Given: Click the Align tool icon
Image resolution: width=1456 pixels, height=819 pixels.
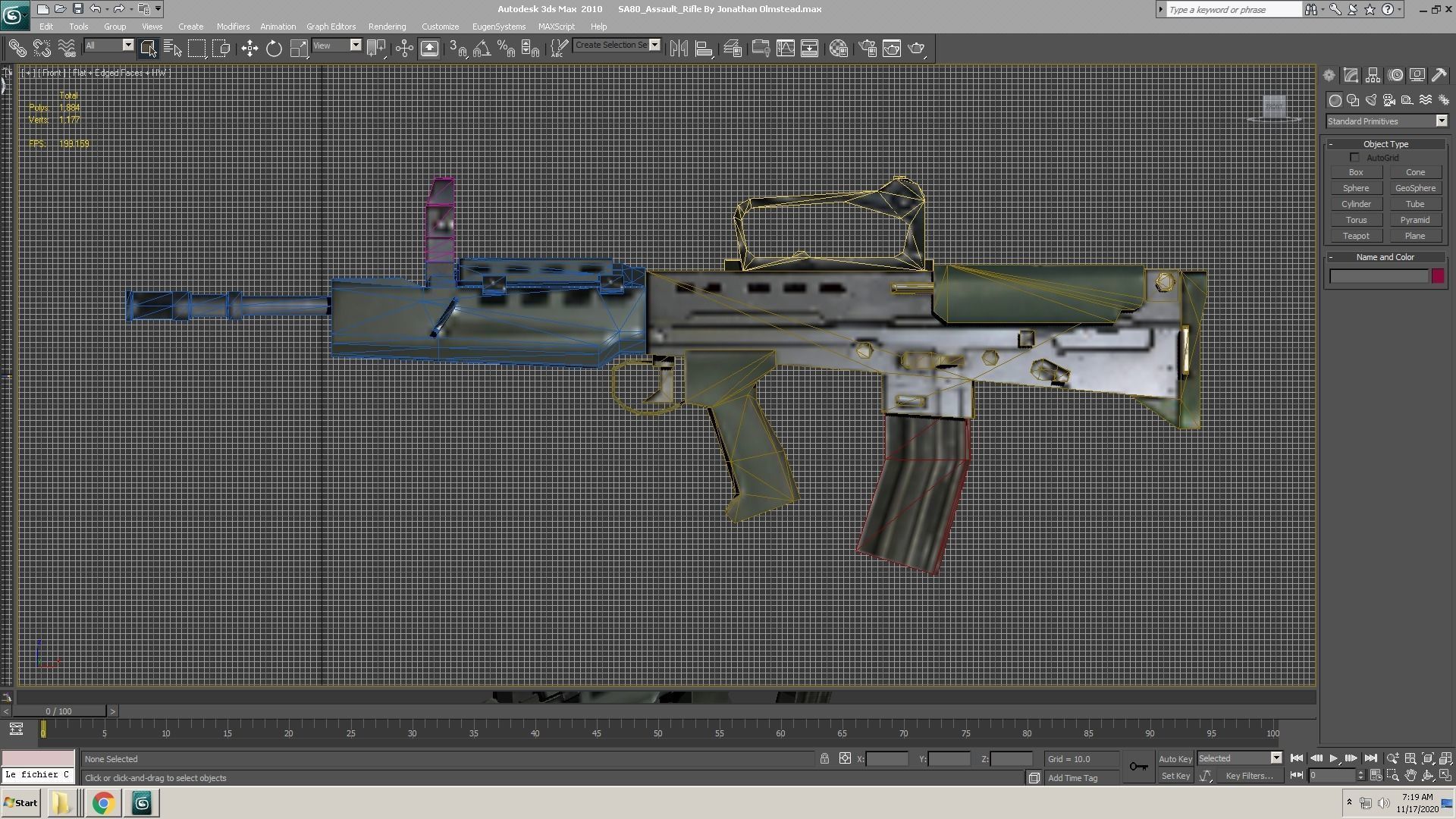Looking at the screenshot, I should click(704, 49).
